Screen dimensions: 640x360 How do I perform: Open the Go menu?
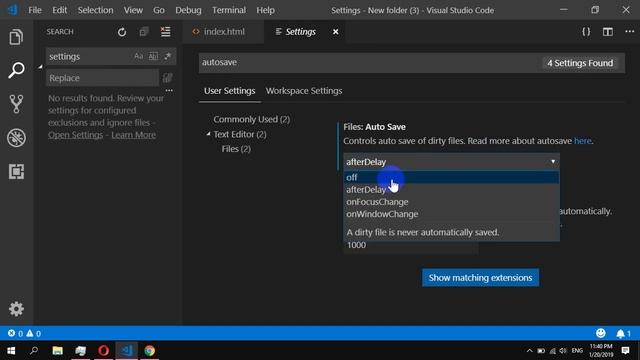pyautogui.click(x=159, y=10)
